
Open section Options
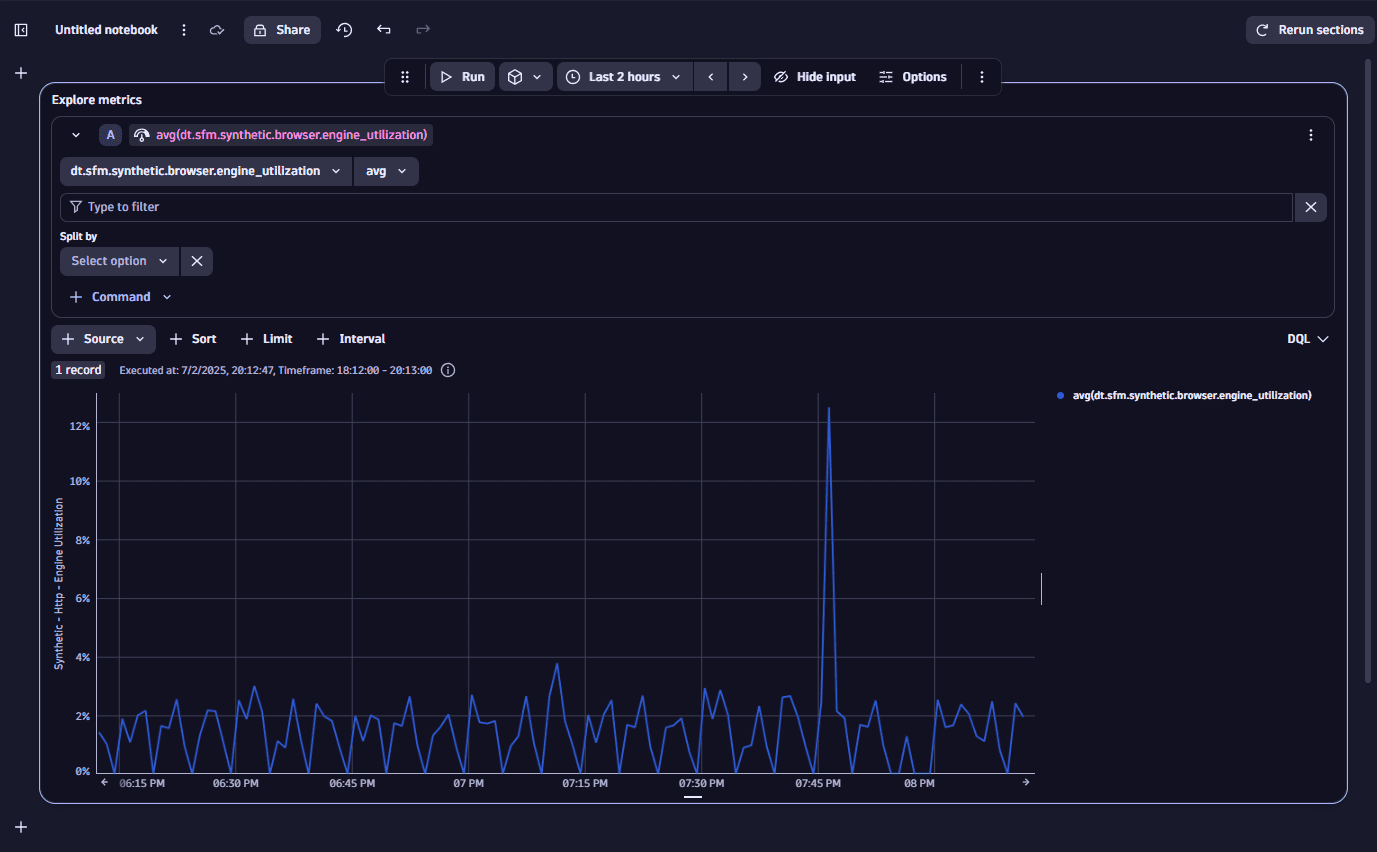[913, 77]
